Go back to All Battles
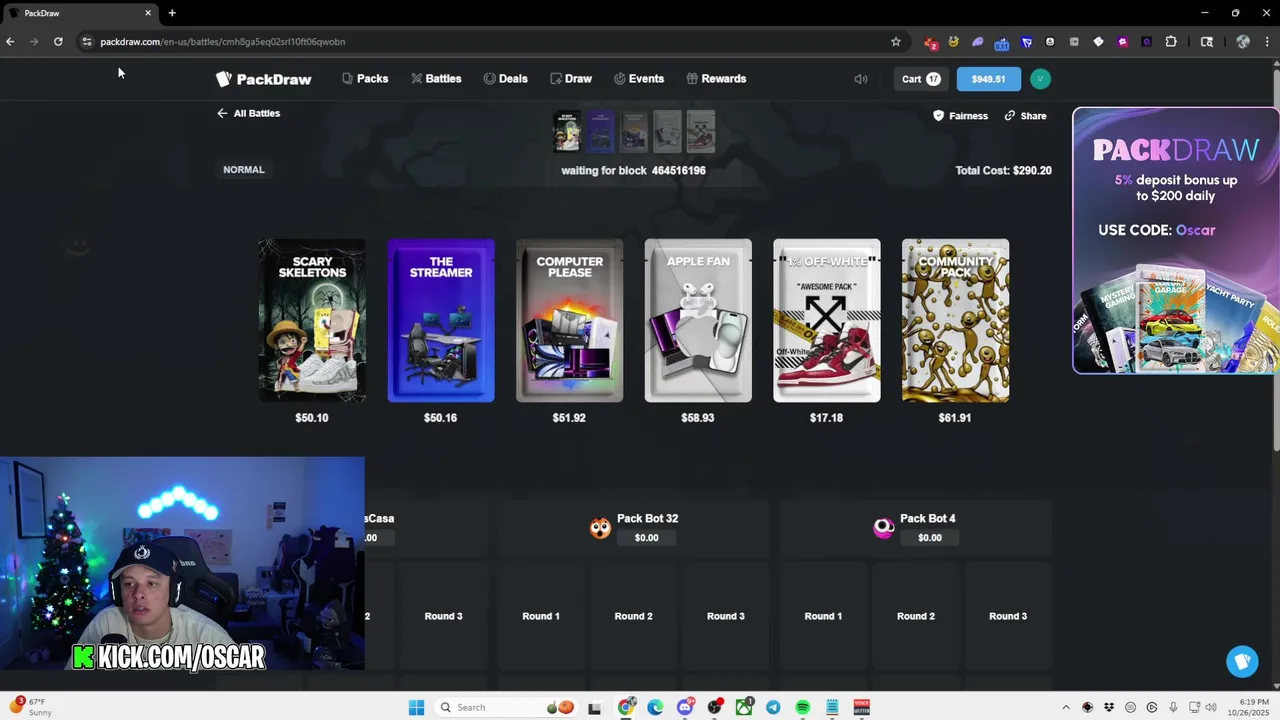1280x720 pixels. click(x=249, y=113)
